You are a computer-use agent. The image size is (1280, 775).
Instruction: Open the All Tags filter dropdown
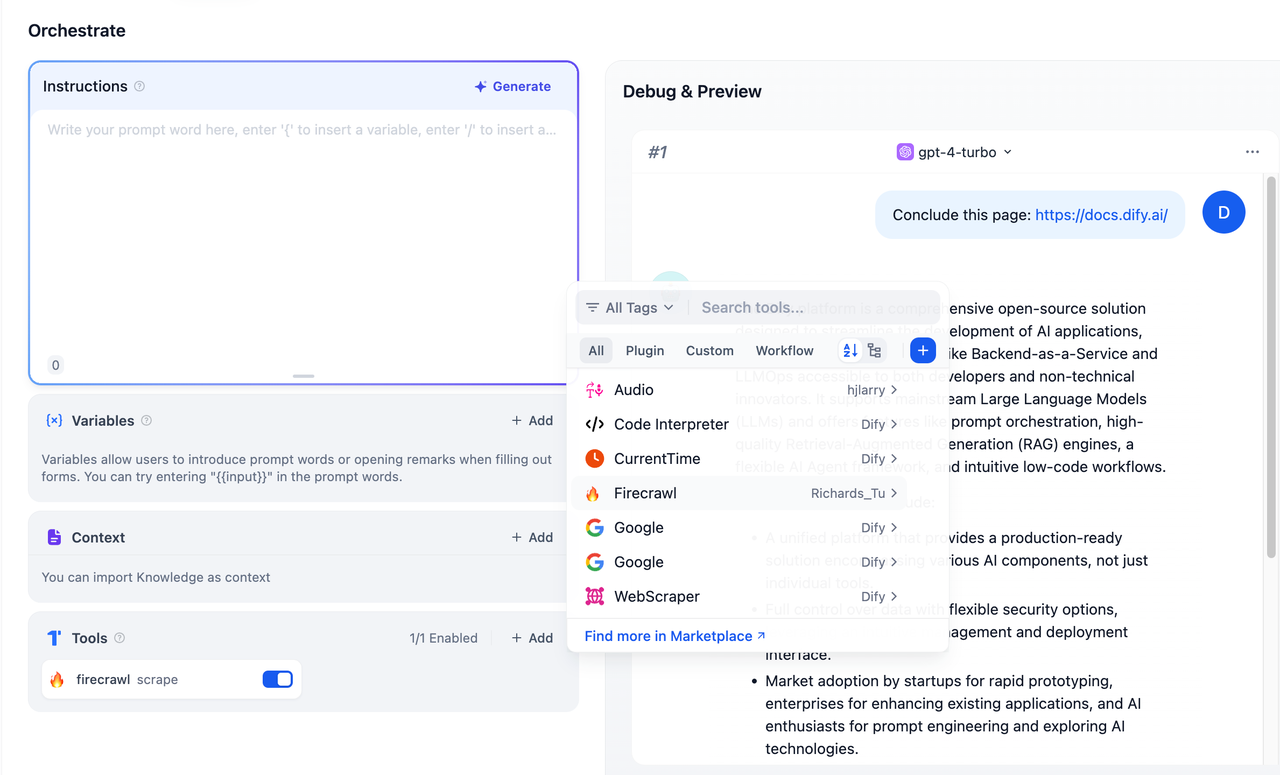(x=630, y=308)
